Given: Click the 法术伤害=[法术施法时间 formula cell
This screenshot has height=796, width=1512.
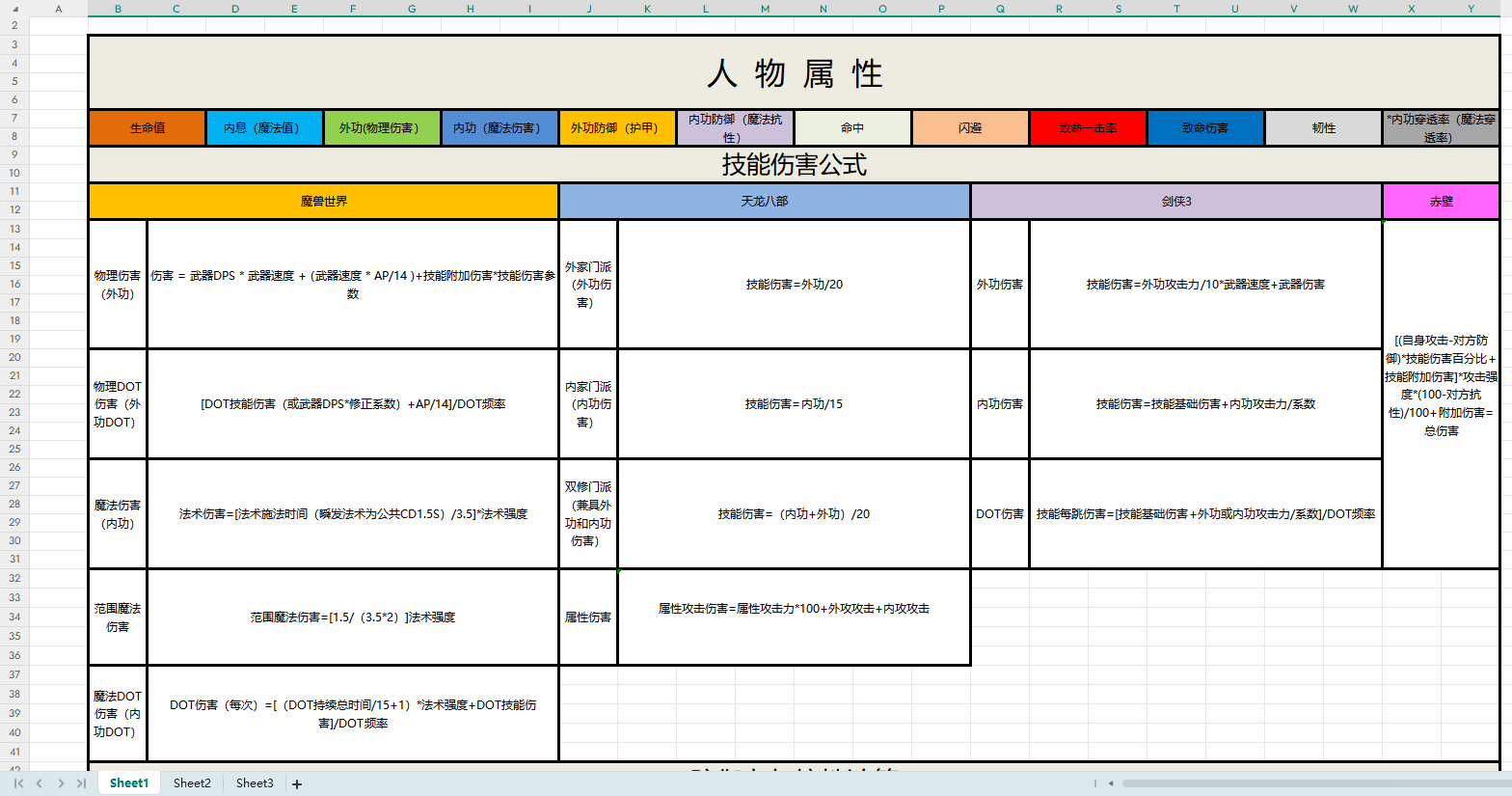Looking at the screenshot, I should point(353,513).
